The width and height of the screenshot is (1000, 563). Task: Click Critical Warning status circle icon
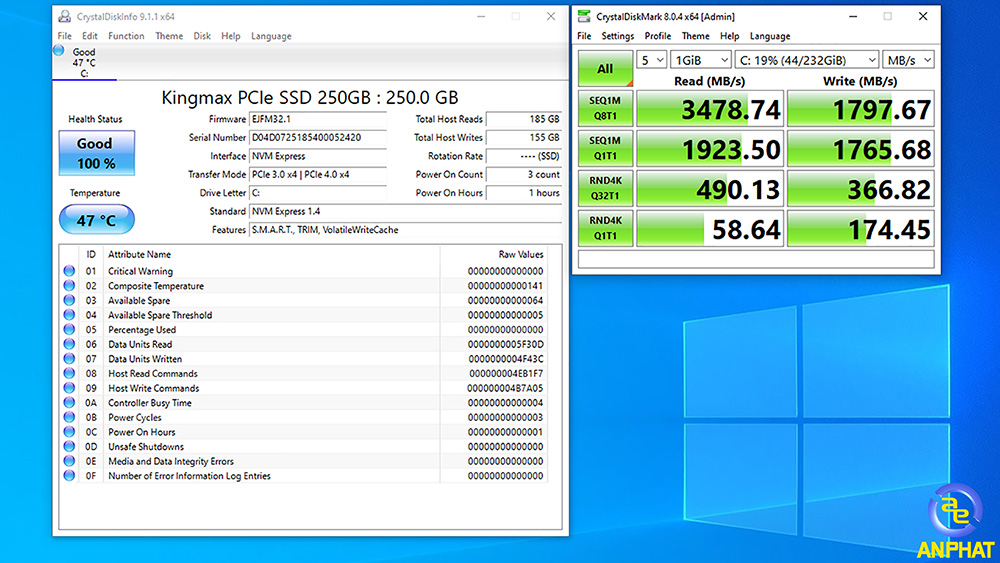coord(69,271)
